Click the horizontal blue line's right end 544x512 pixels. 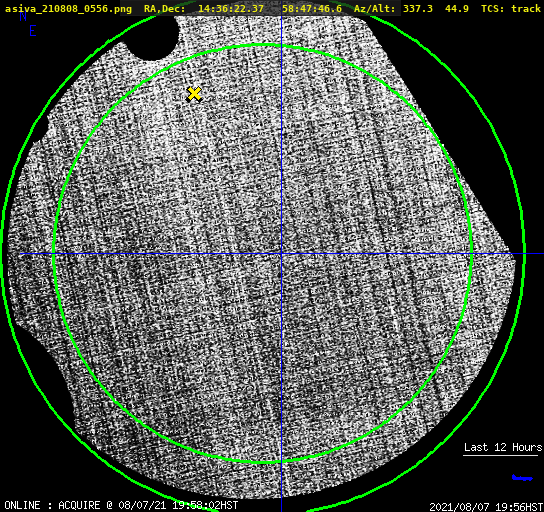pos(541,254)
